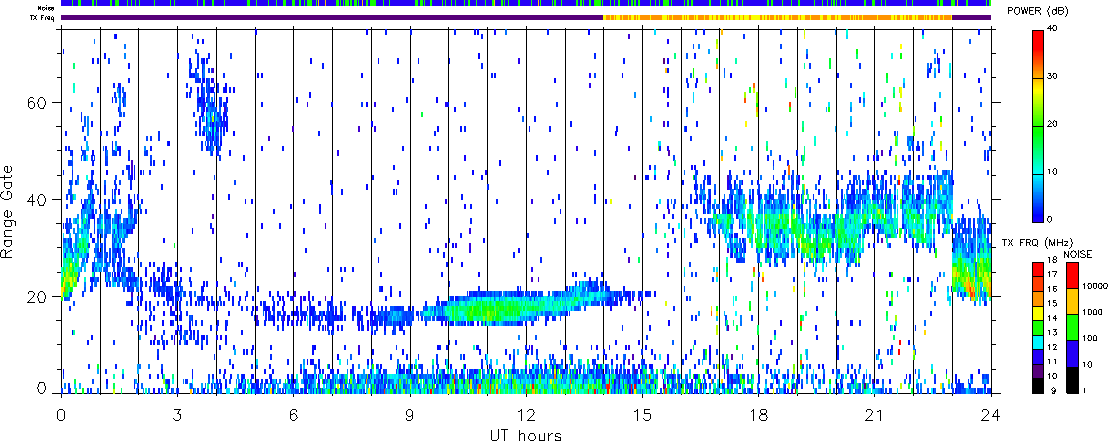The height and width of the screenshot is (441, 1108).
Task: Select the black bottom NOISE legend swatch
Action: [1072, 379]
